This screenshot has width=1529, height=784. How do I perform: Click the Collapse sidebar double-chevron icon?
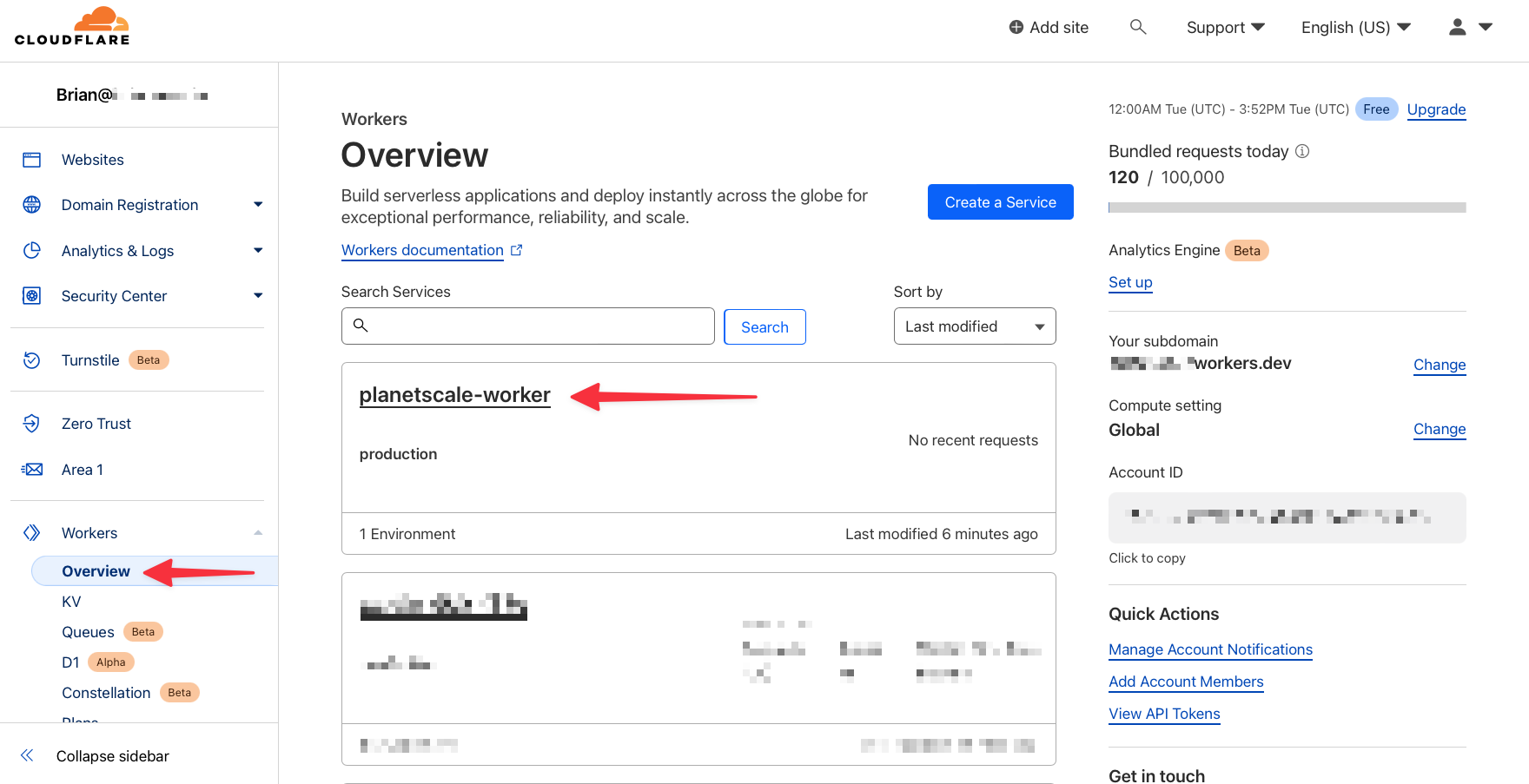pos(27,755)
